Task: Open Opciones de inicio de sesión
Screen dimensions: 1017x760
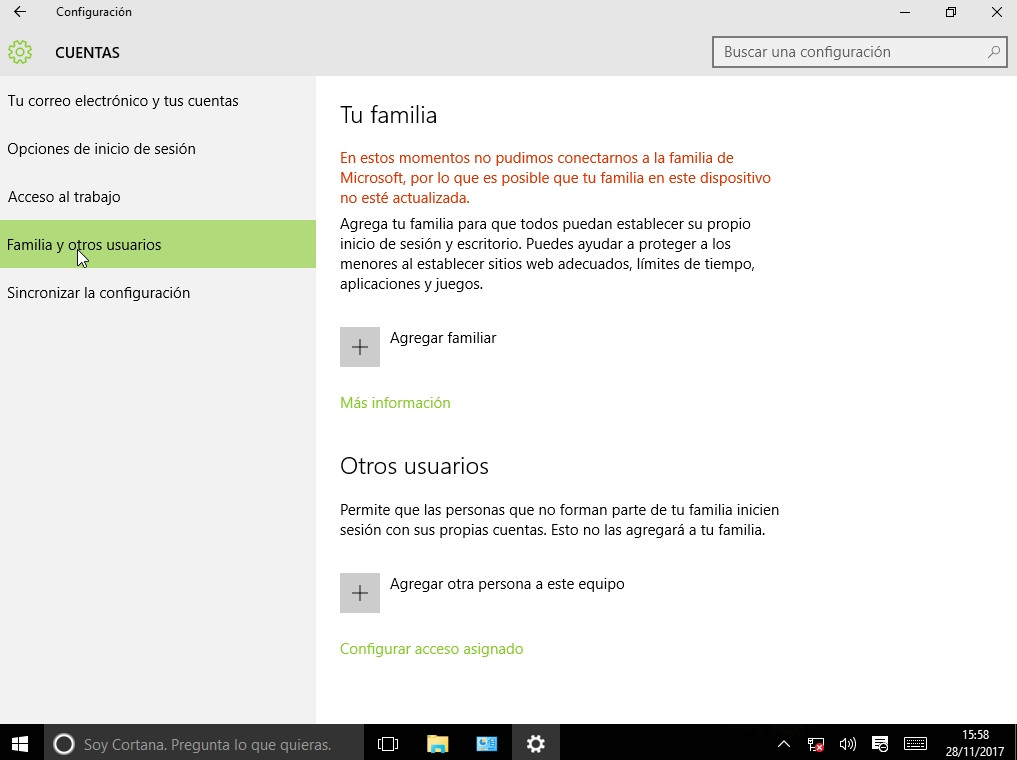Action: [x=101, y=149]
